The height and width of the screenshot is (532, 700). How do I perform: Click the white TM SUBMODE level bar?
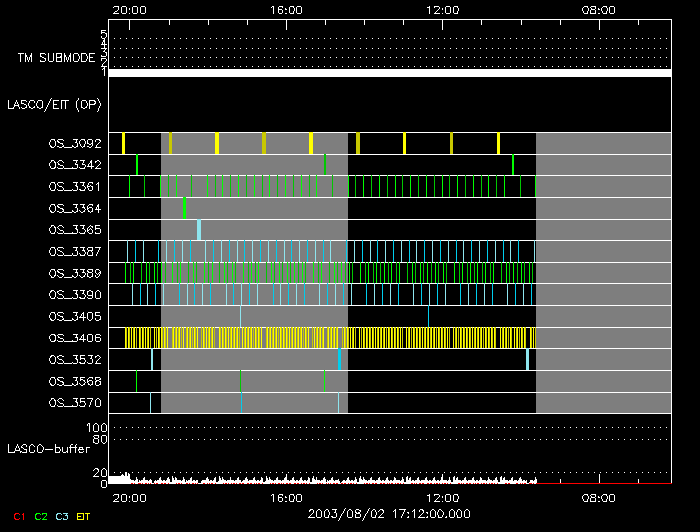click(x=389, y=73)
